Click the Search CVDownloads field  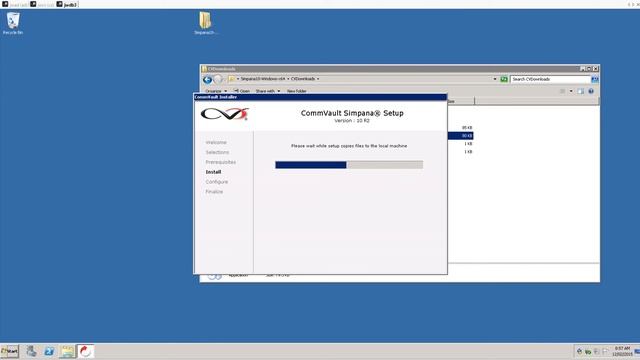tap(550, 79)
